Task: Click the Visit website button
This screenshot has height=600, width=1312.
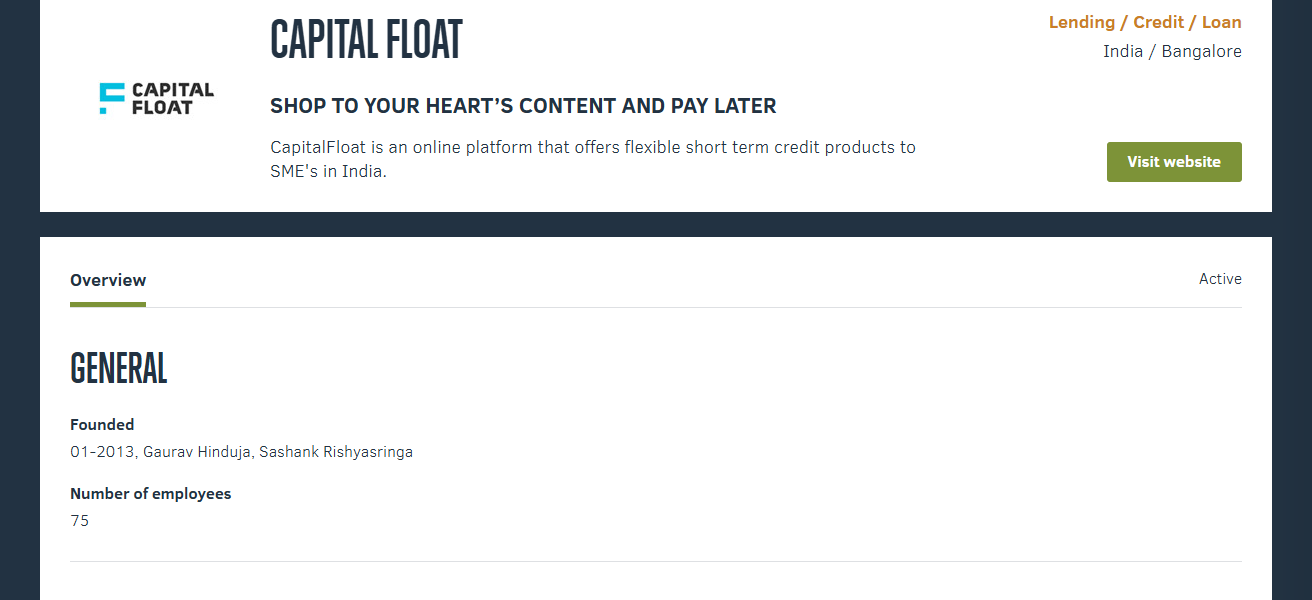Action: click(x=1173, y=161)
